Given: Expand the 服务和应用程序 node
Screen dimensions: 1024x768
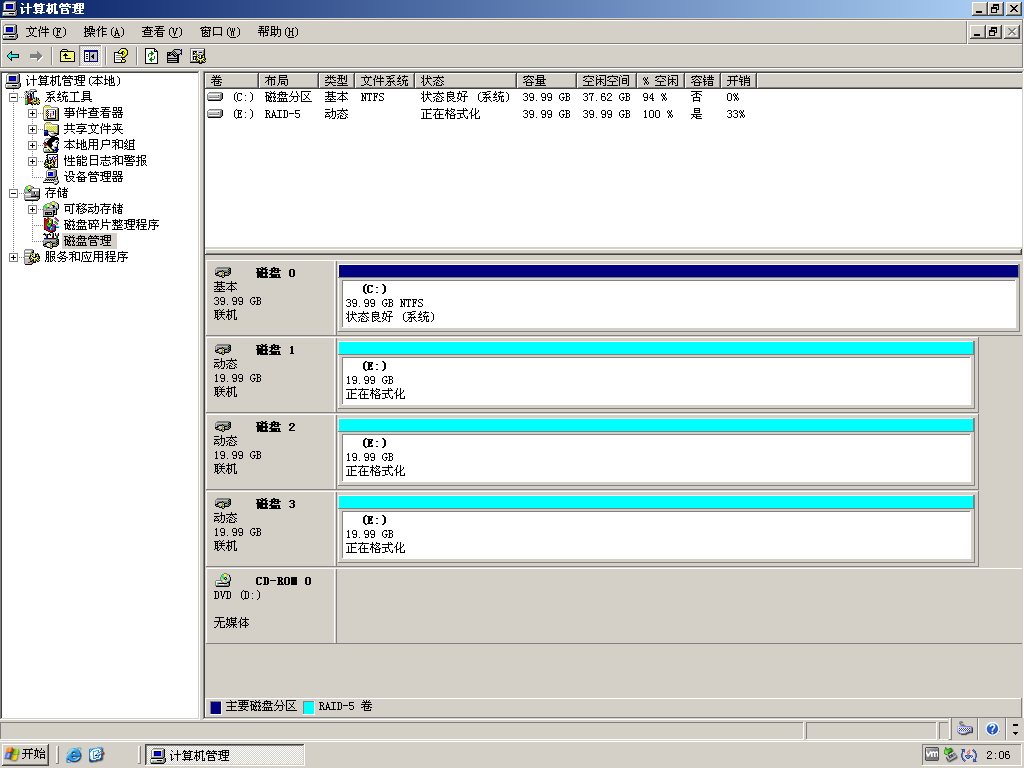Looking at the screenshot, I should 13,257.
